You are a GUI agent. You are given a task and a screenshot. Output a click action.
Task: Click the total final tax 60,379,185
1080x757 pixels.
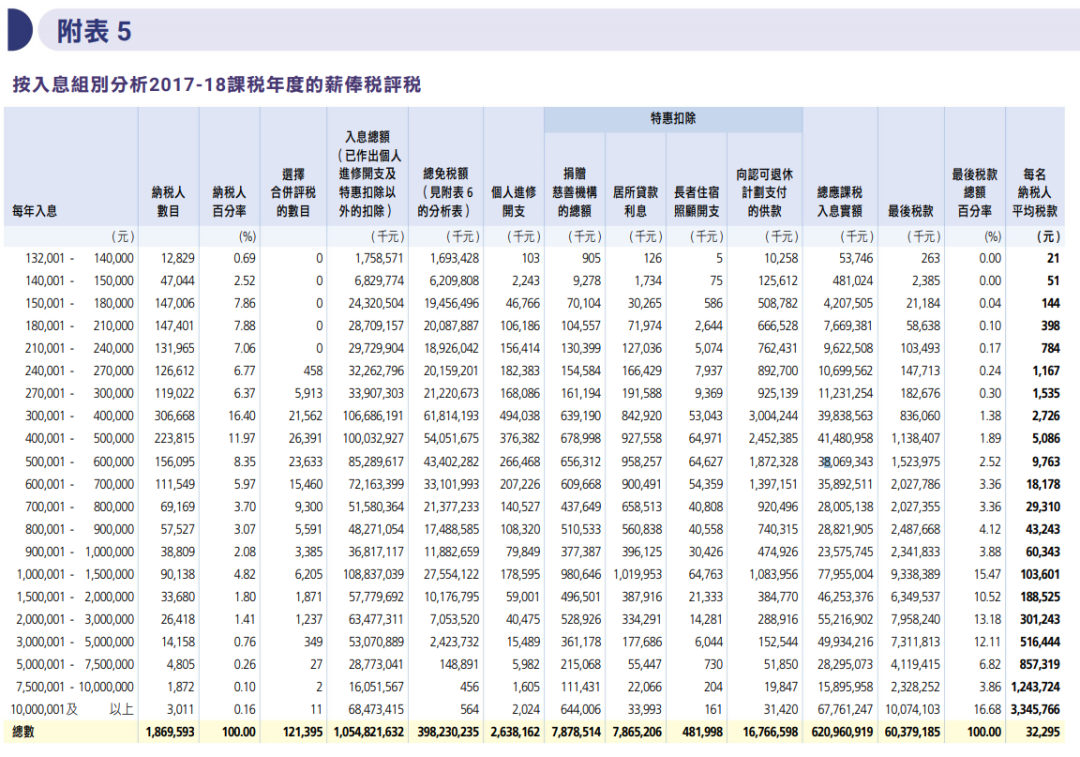909,731
